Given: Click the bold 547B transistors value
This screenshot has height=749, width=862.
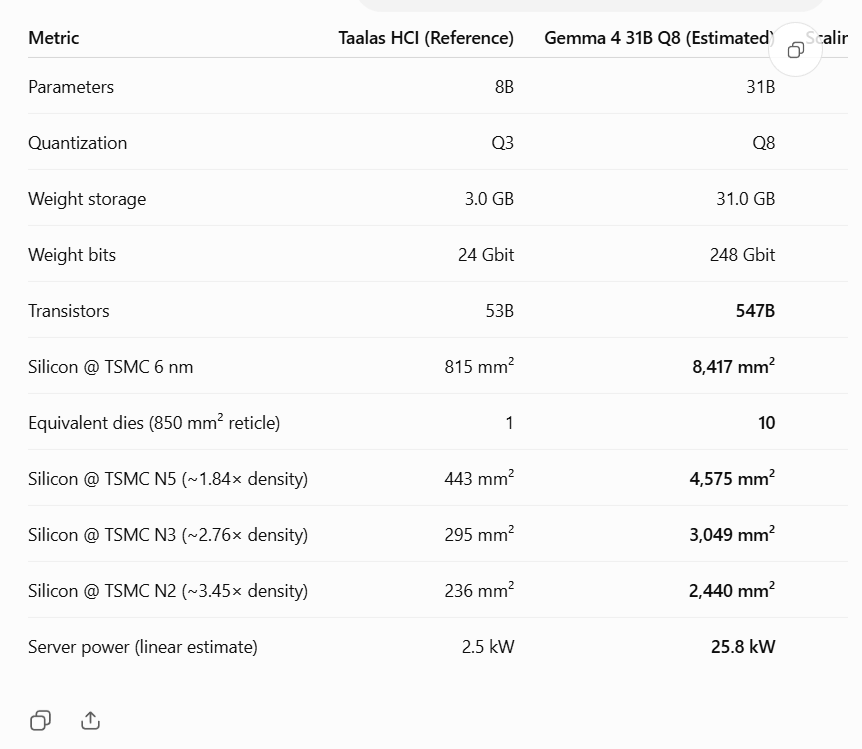Looking at the screenshot, I should [755, 311].
